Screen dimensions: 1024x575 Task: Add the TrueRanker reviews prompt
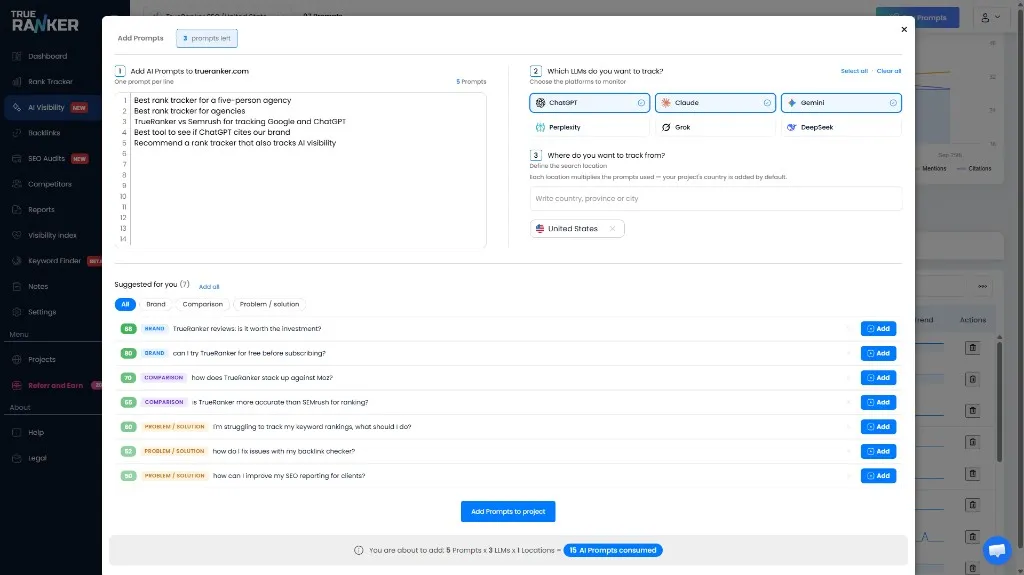point(878,329)
